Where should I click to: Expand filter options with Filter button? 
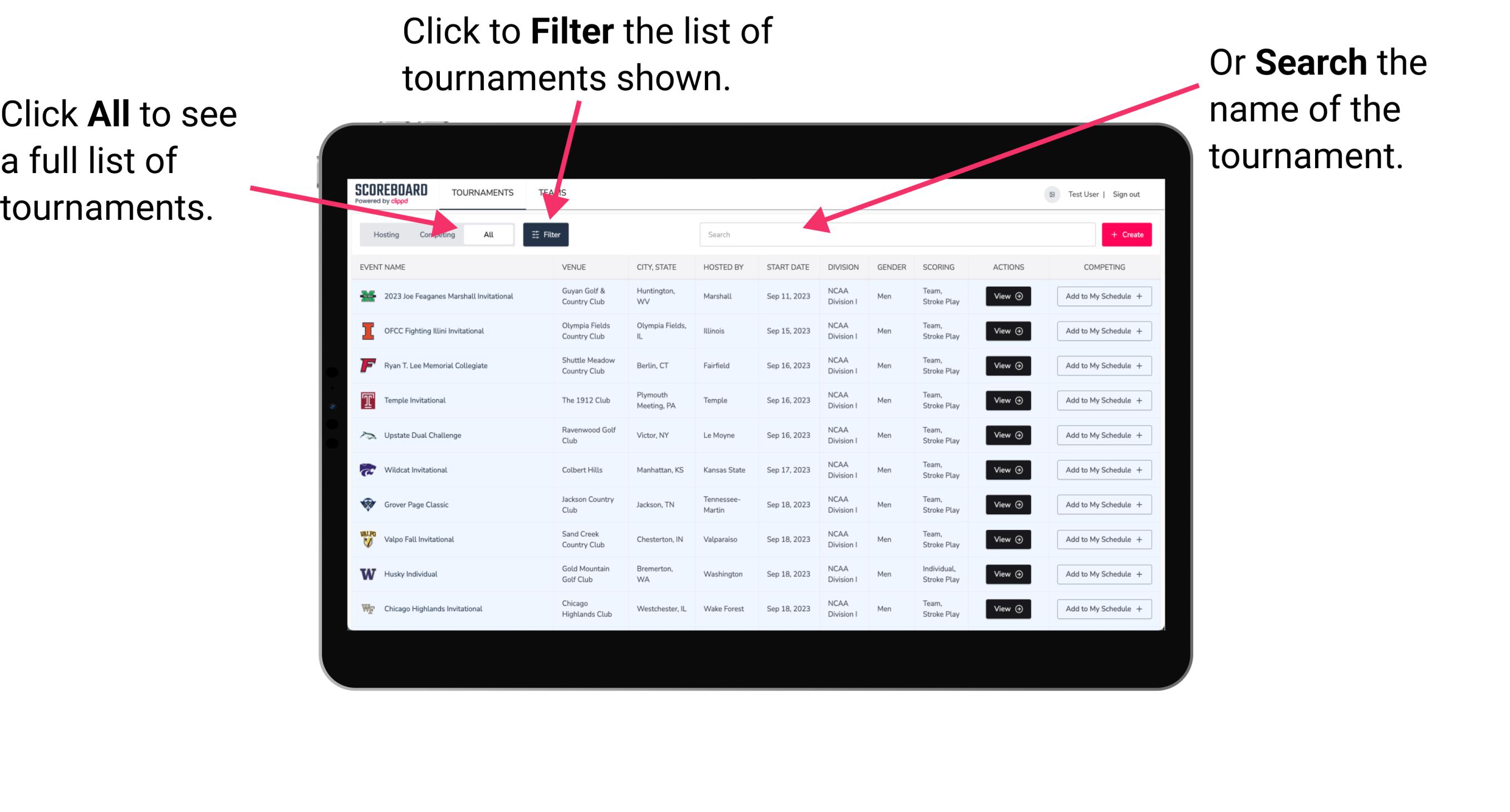tap(546, 234)
